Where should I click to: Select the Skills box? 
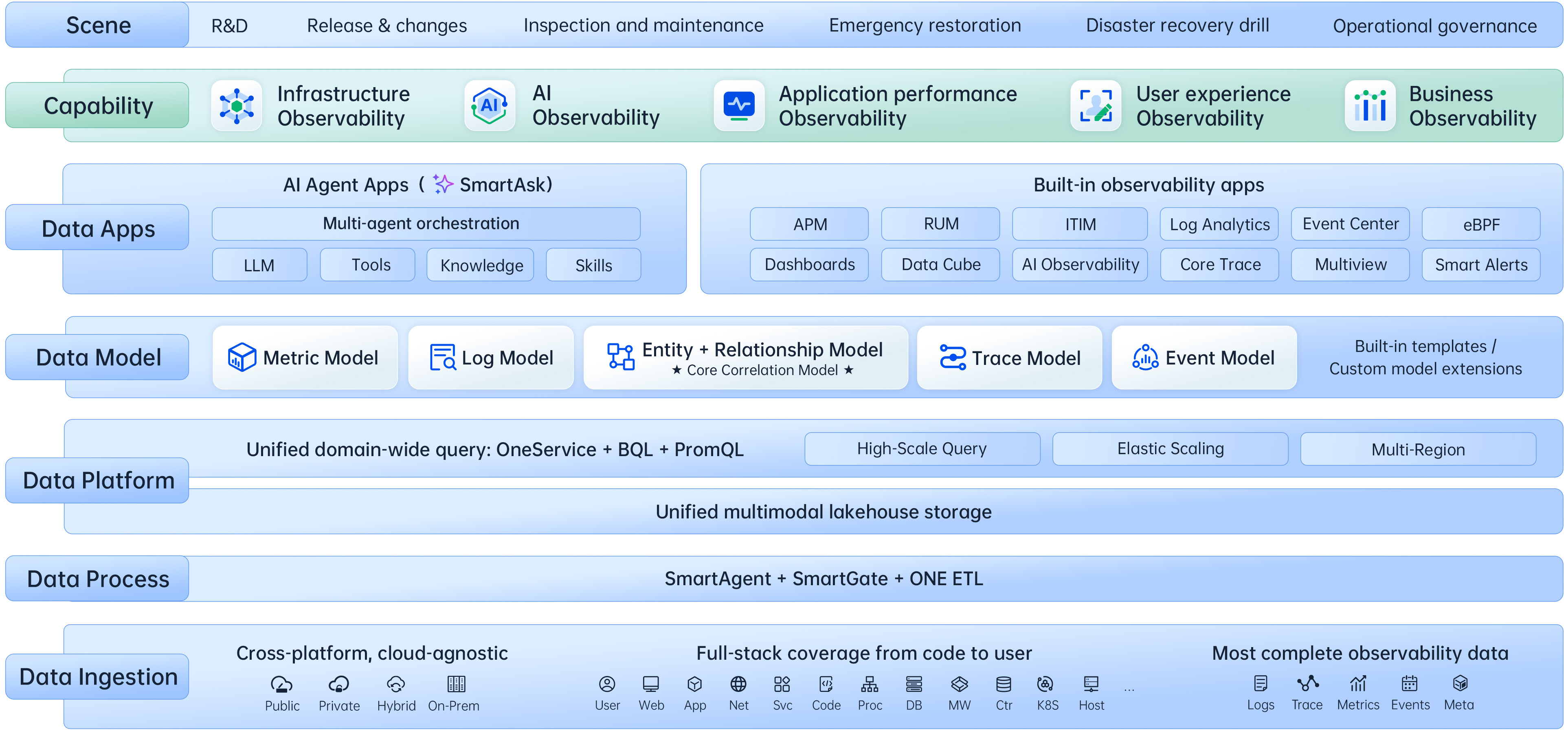593,265
